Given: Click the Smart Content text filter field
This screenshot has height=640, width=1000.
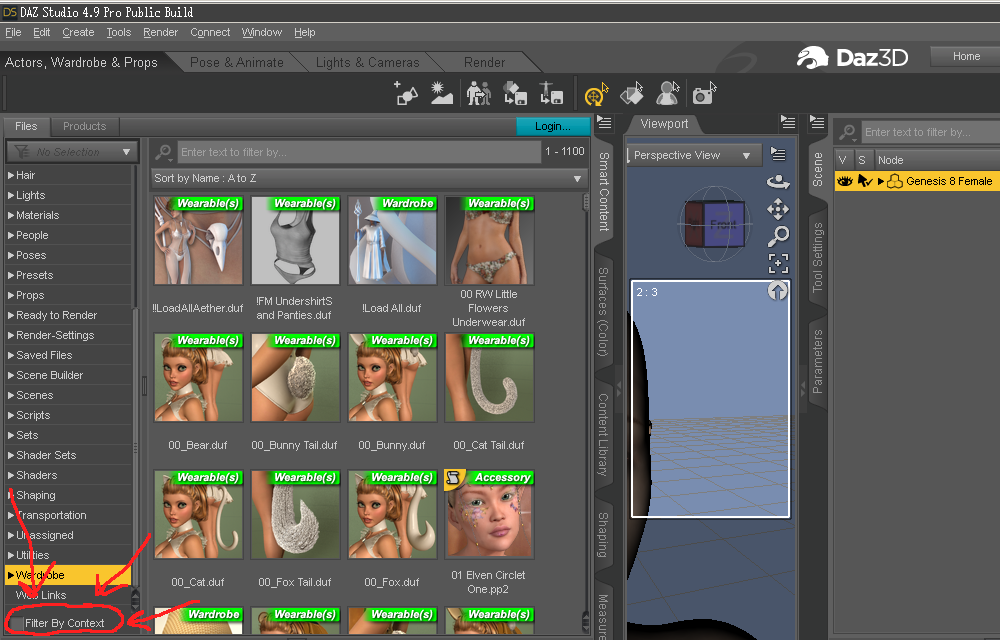Looking at the screenshot, I should pos(359,152).
